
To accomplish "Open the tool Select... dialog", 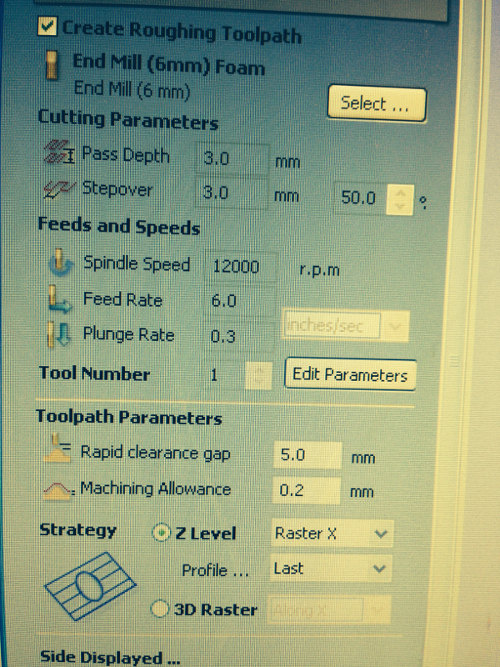I will pyautogui.click(x=376, y=103).
